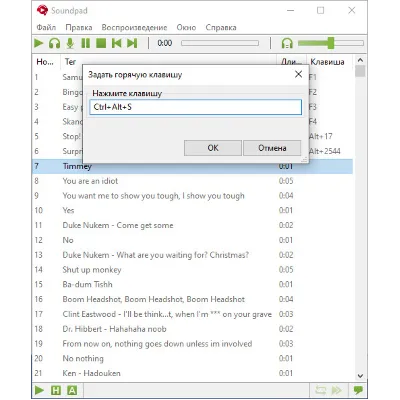Click the scrollbar down arrow
The image size is (400, 400).
360,376
